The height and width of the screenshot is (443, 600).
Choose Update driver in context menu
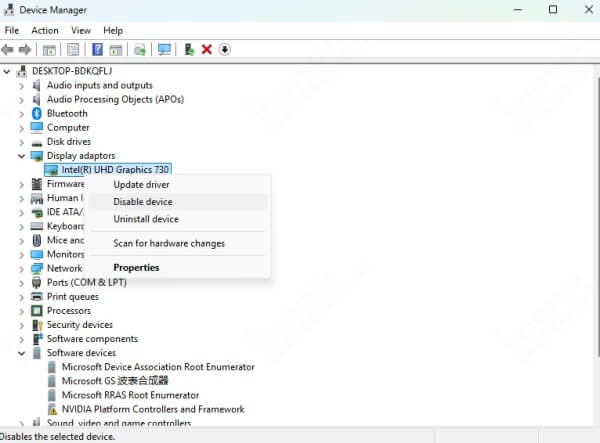click(x=179, y=184)
